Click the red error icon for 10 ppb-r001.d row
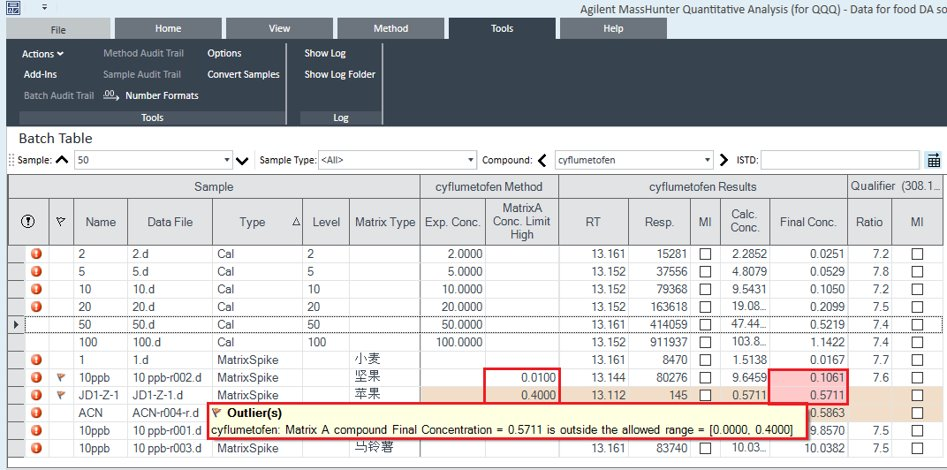 tap(36, 431)
